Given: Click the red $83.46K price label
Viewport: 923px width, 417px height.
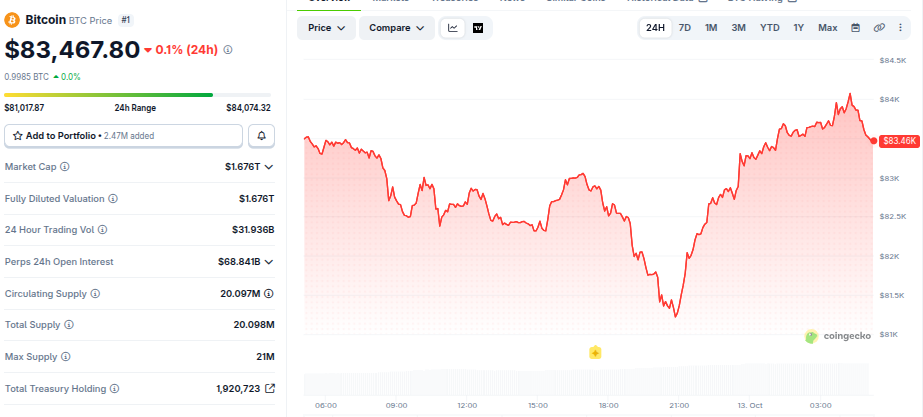Looking at the screenshot, I should click(x=898, y=141).
